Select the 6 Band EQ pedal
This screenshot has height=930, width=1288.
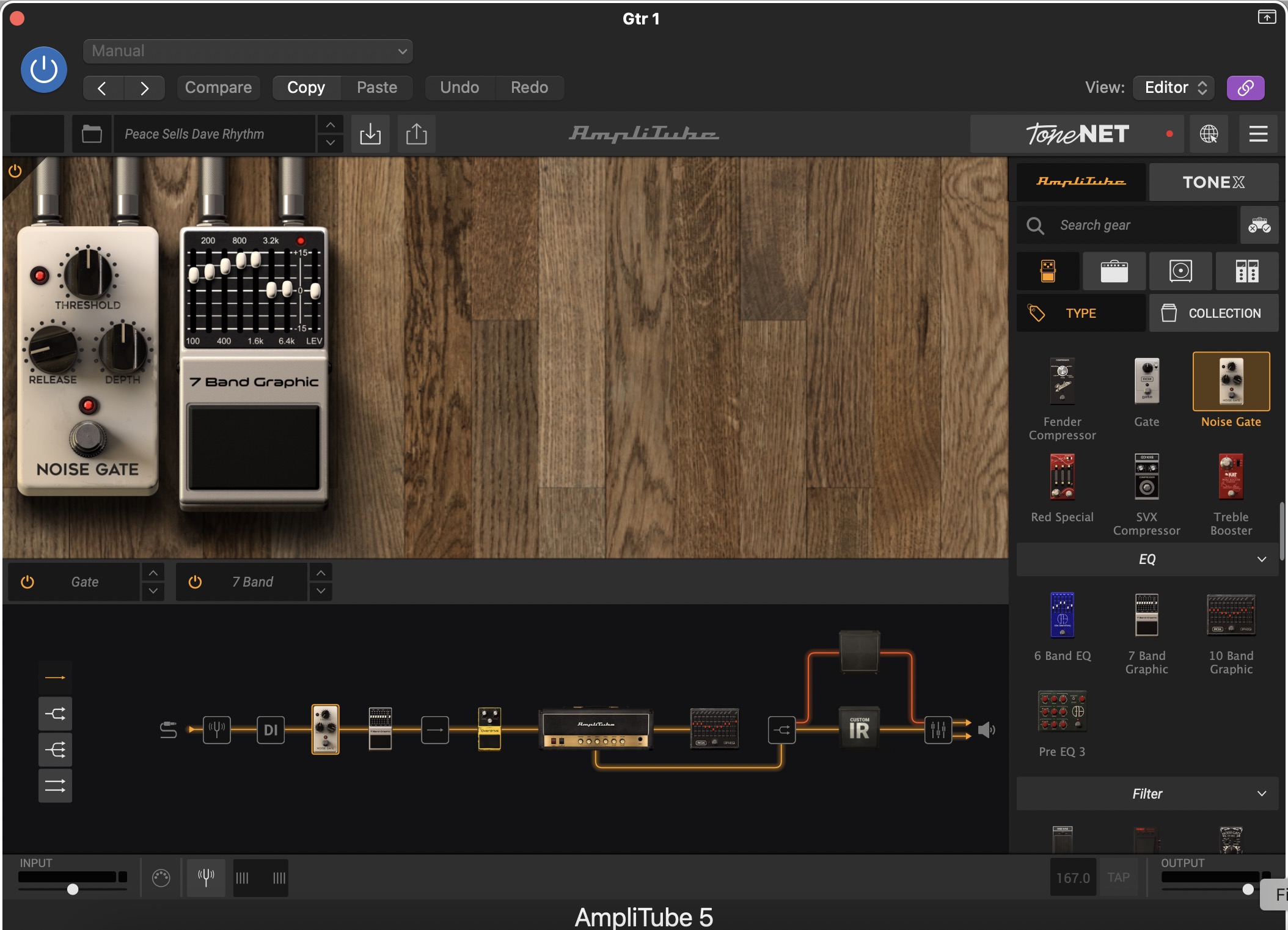pos(1062,615)
